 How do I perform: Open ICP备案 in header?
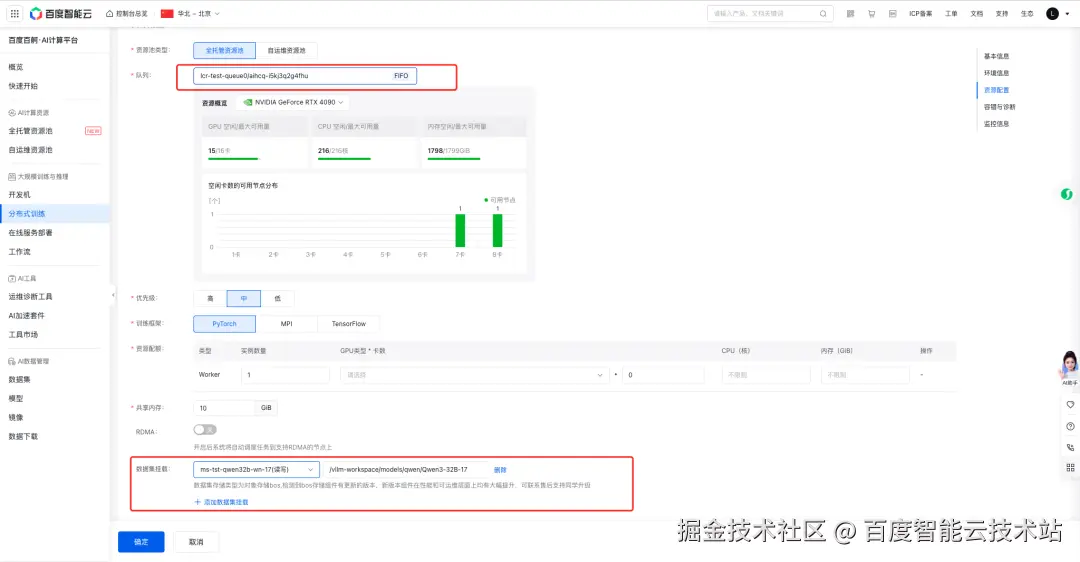point(920,13)
